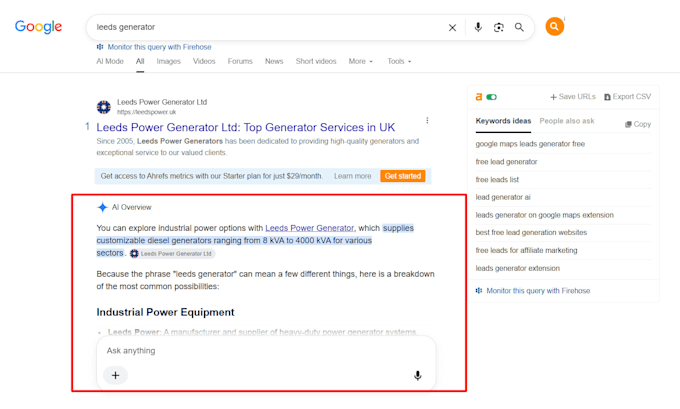Click keyword 'best free lead generation websites'
This screenshot has height=409, width=680.
click(x=531, y=232)
